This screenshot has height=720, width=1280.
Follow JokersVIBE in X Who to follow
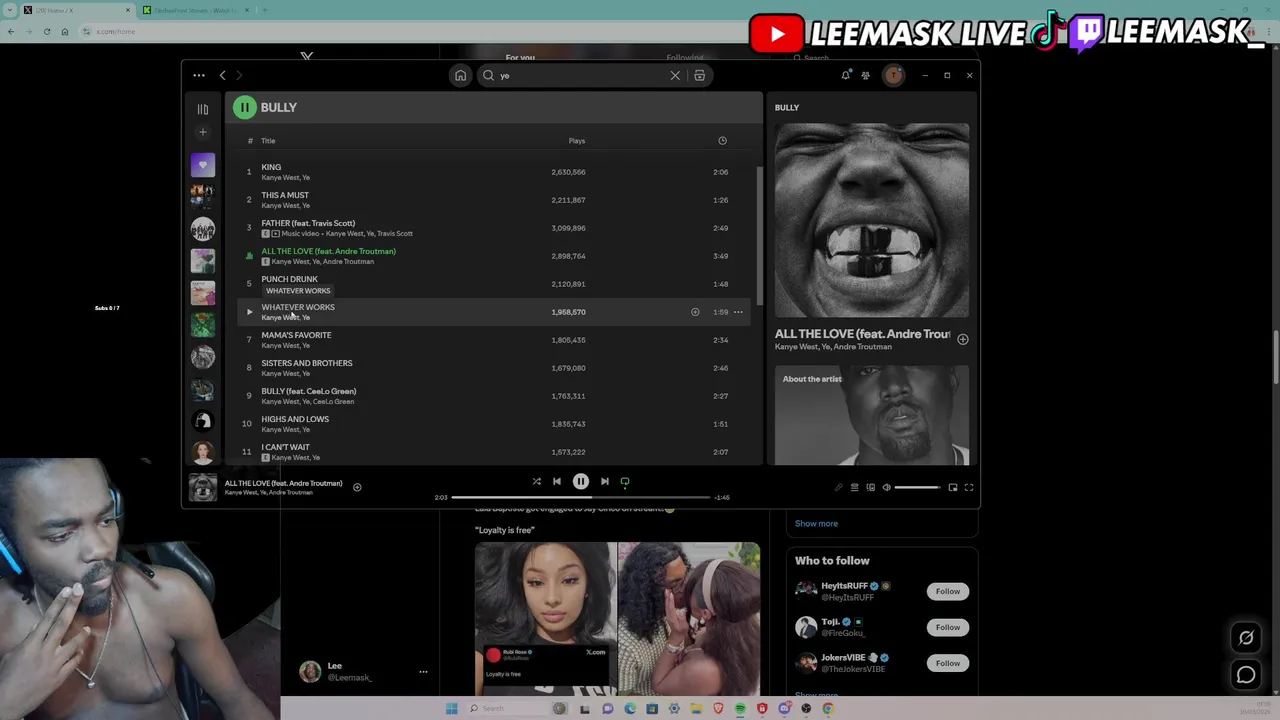click(x=947, y=663)
